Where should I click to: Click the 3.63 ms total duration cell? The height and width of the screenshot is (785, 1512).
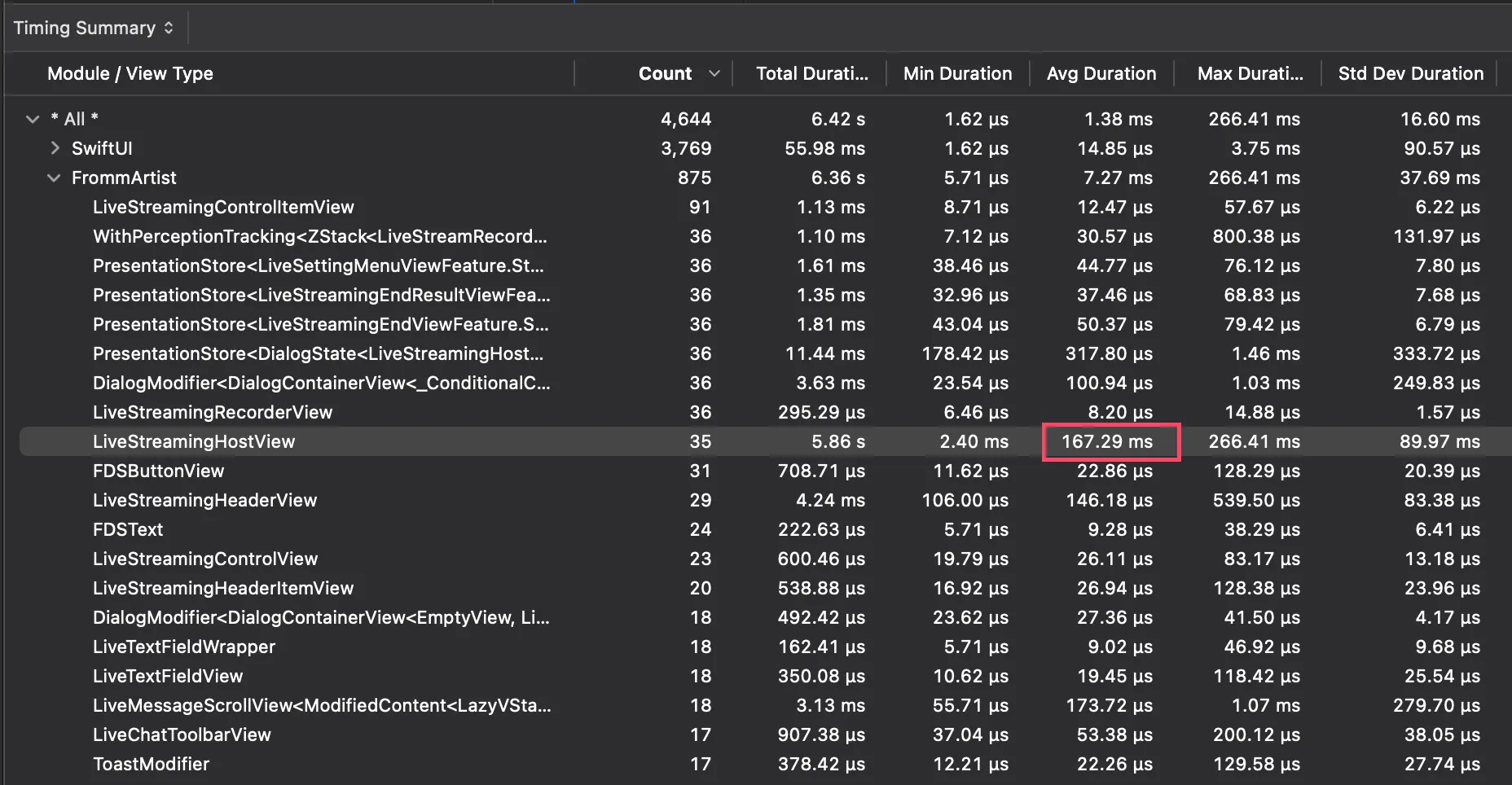point(831,383)
